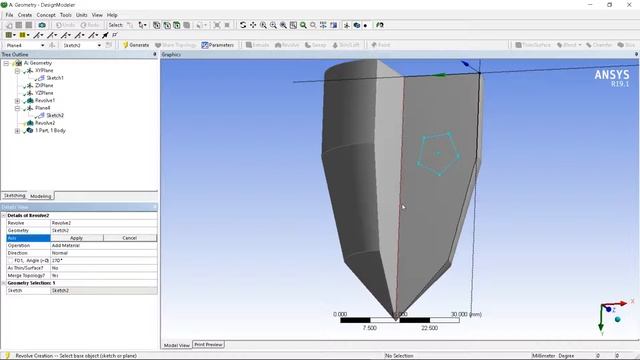640x360 pixels.
Task: Choose the Box Zoom tool
Action: coord(273,25)
